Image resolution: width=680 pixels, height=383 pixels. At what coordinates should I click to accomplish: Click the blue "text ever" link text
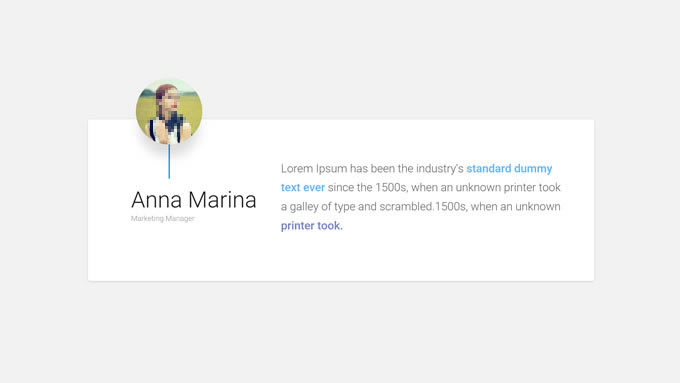point(303,187)
